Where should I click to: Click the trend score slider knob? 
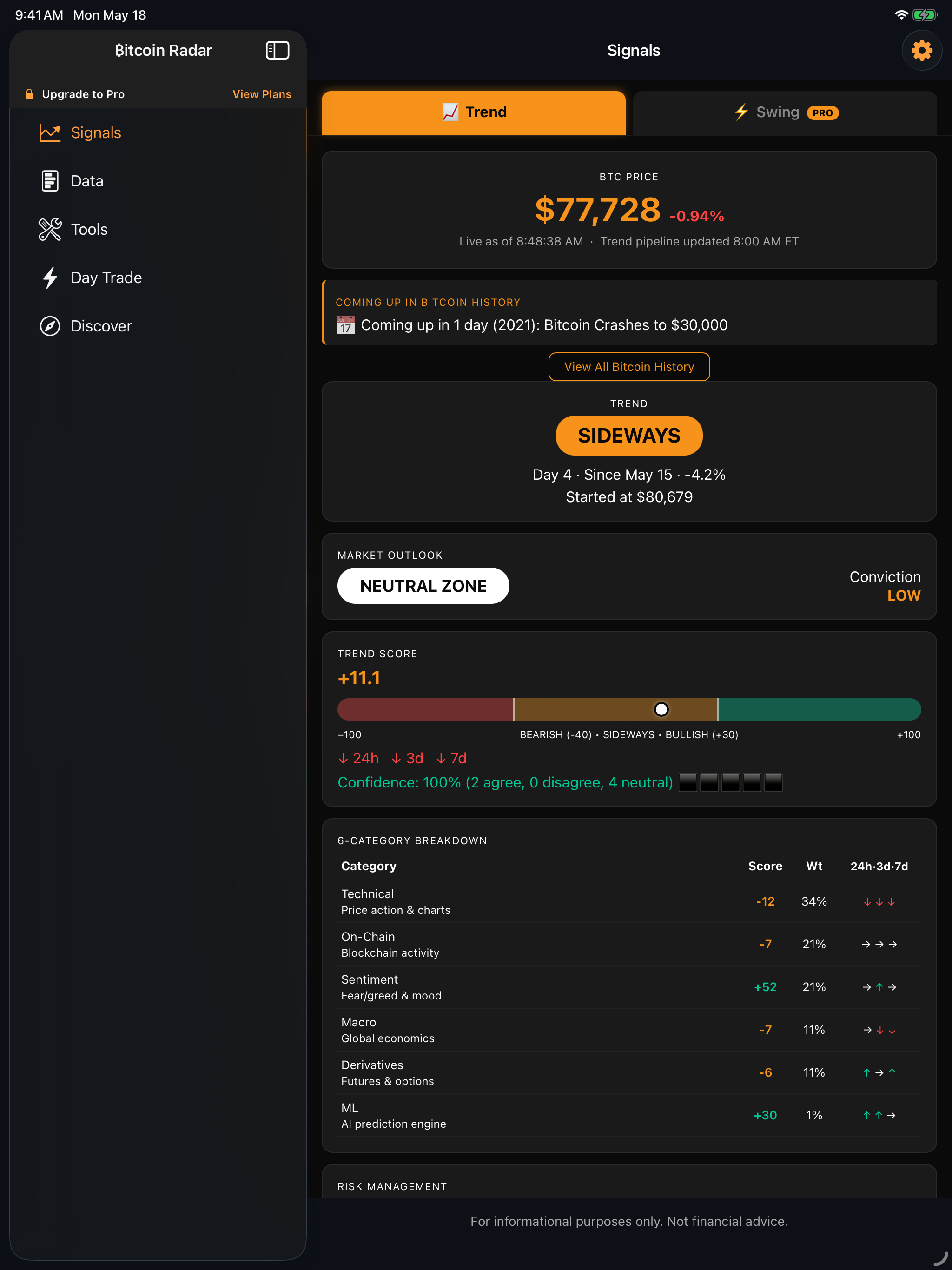(661, 710)
